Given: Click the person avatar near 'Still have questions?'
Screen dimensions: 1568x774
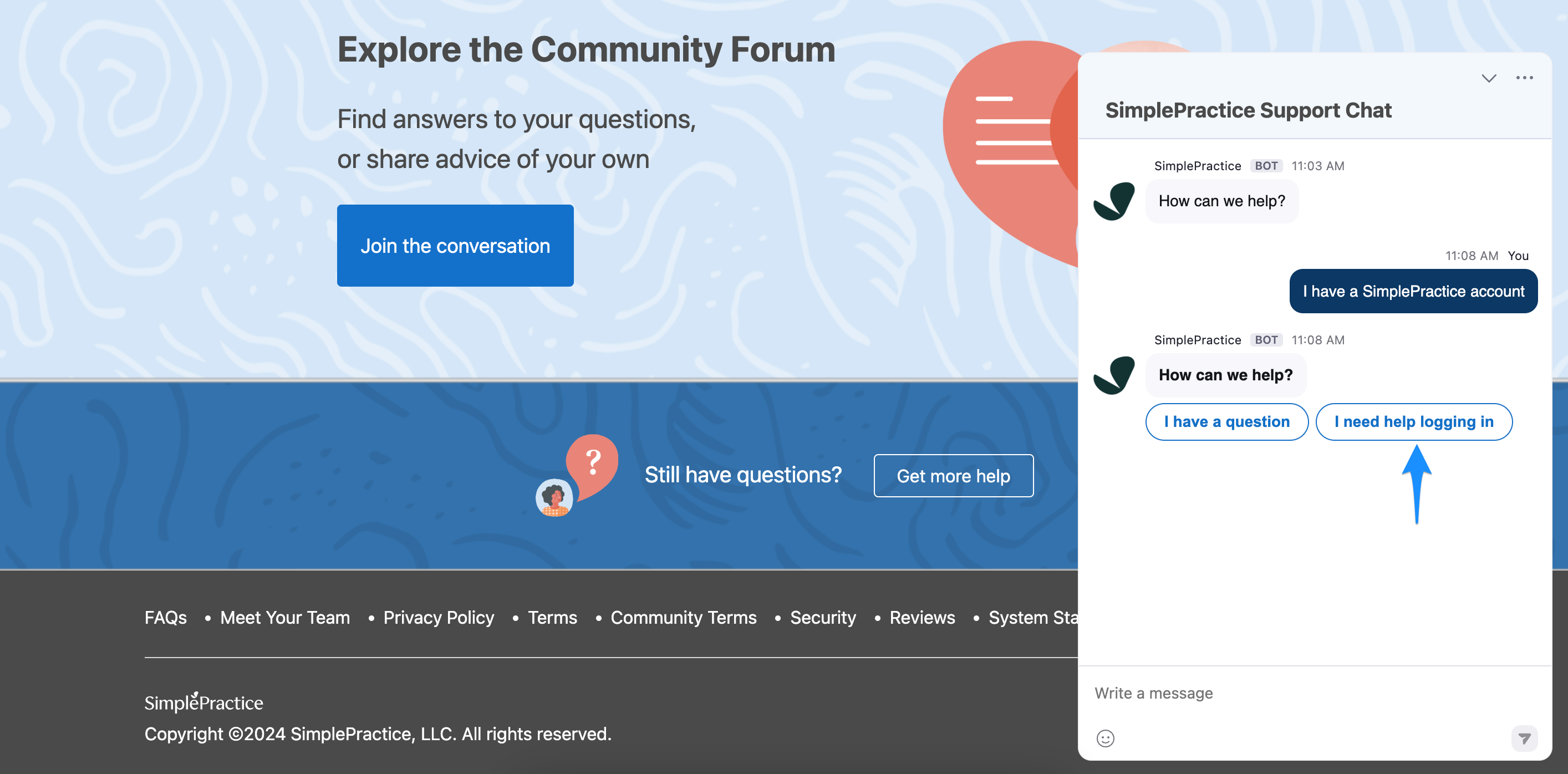Looking at the screenshot, I should [554, 498].
